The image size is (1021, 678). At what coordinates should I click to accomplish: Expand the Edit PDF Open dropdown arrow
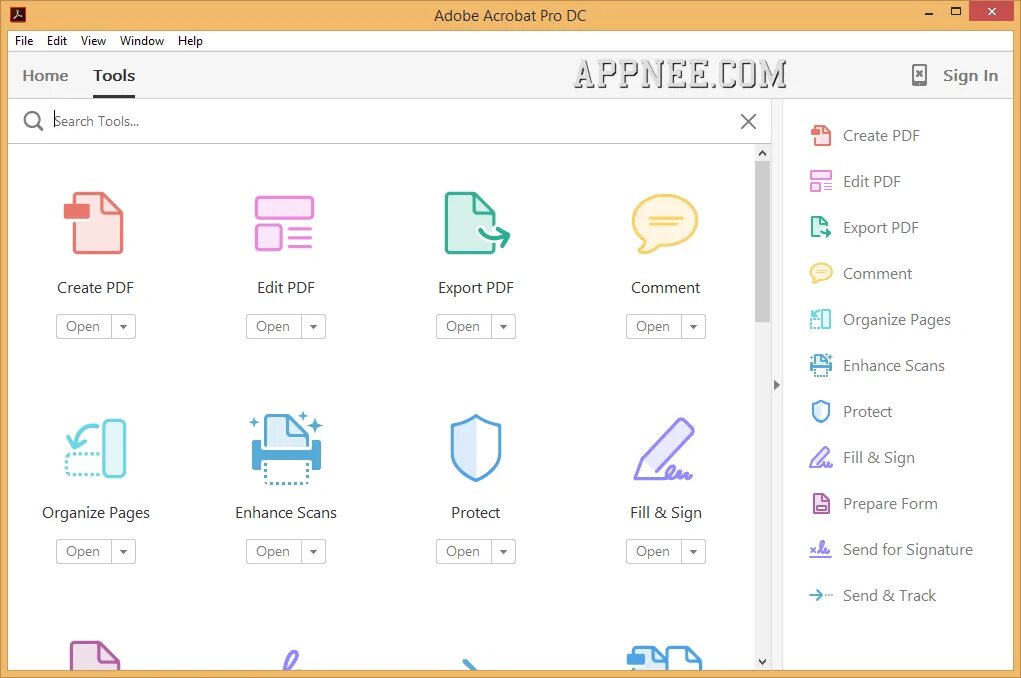coord(313,326)
